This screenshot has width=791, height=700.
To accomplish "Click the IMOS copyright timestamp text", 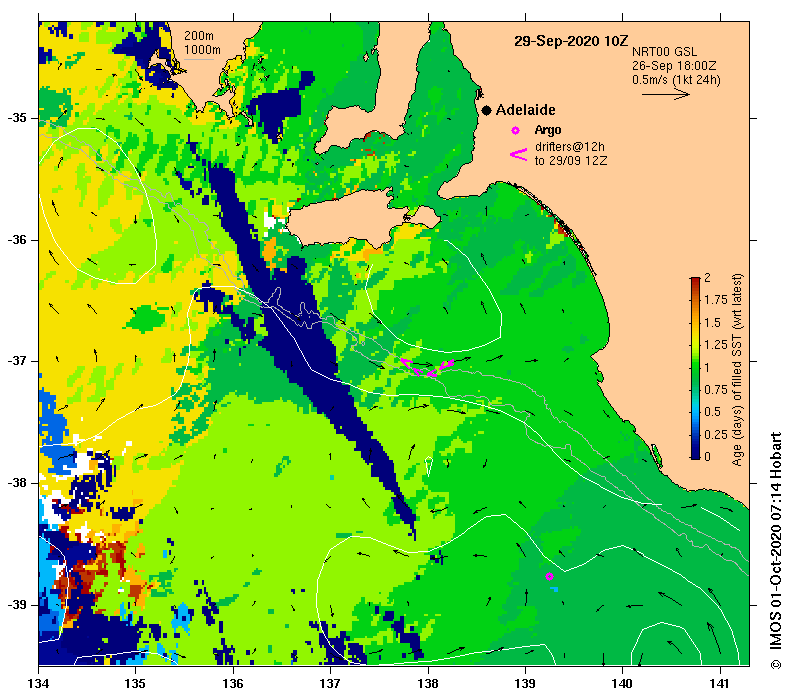I will (775, 551).
